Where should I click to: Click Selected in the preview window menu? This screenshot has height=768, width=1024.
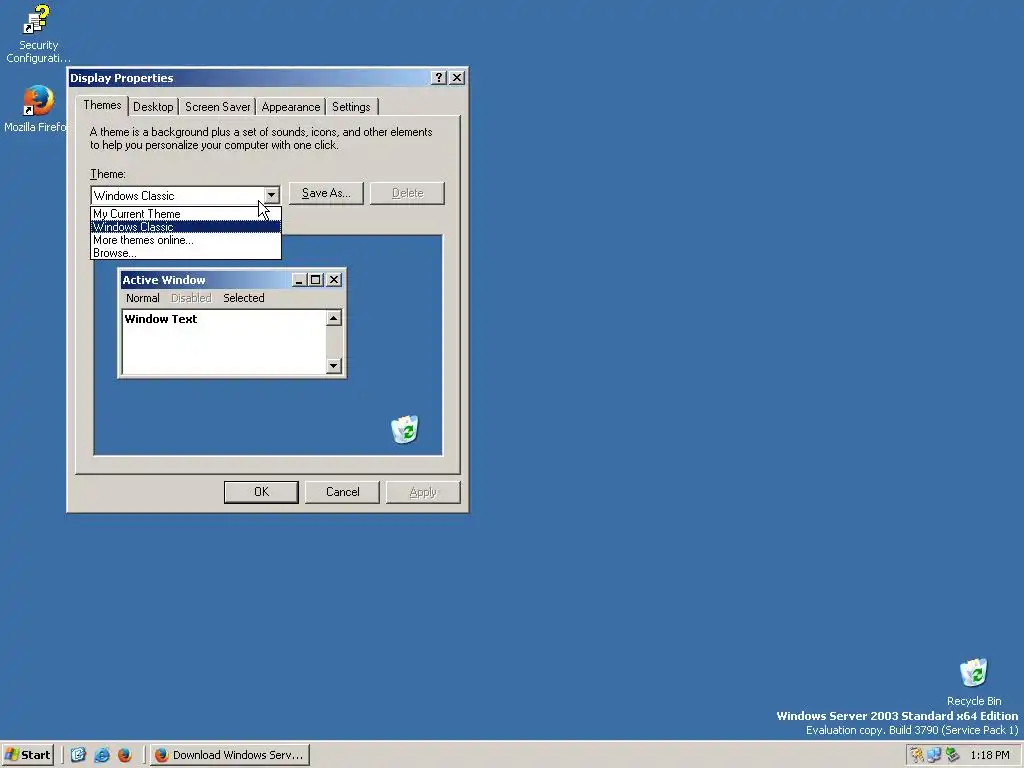(x=244, y=298)
